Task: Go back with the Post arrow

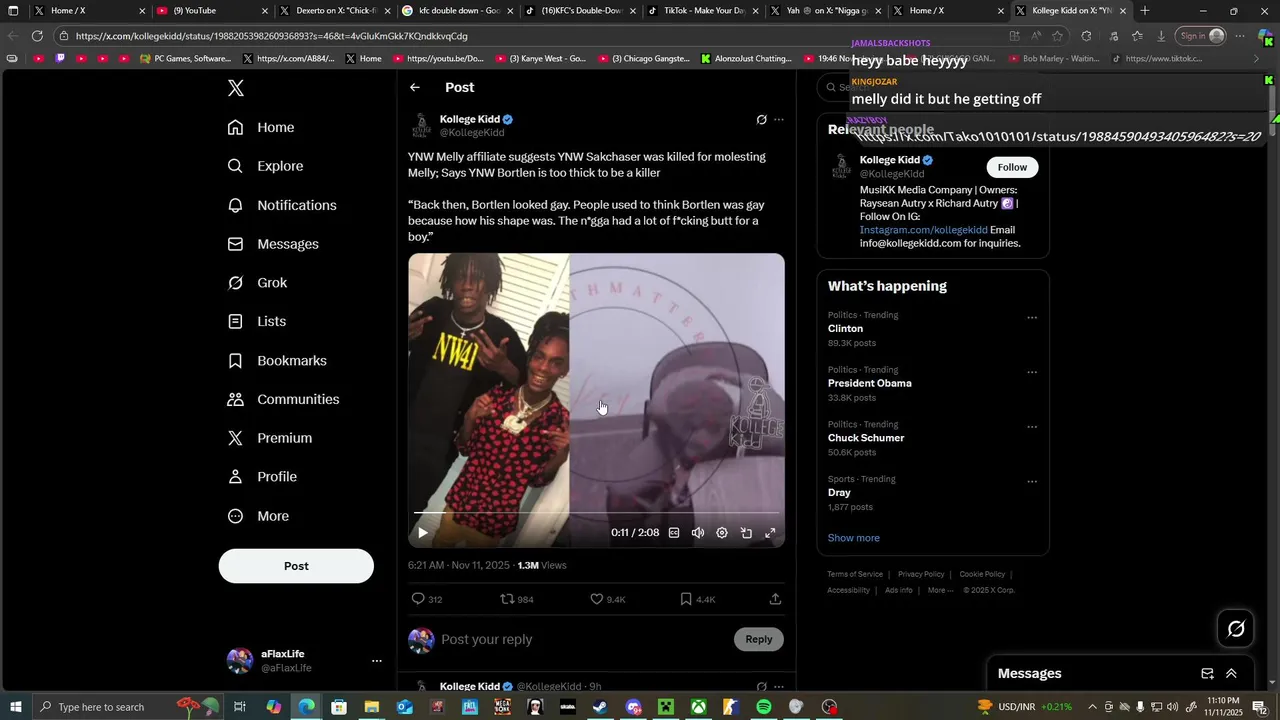Action: pos(415,88)
